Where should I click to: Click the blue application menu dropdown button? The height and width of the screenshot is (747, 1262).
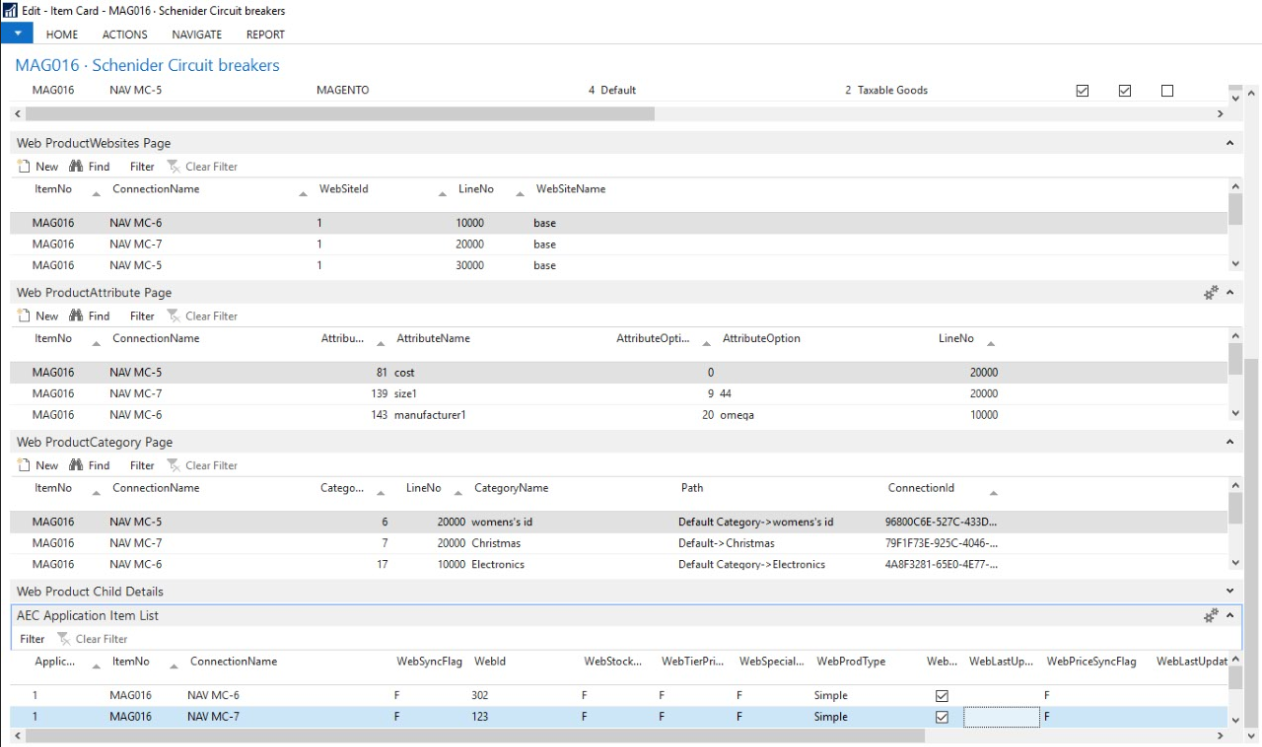tap(17, 33)
